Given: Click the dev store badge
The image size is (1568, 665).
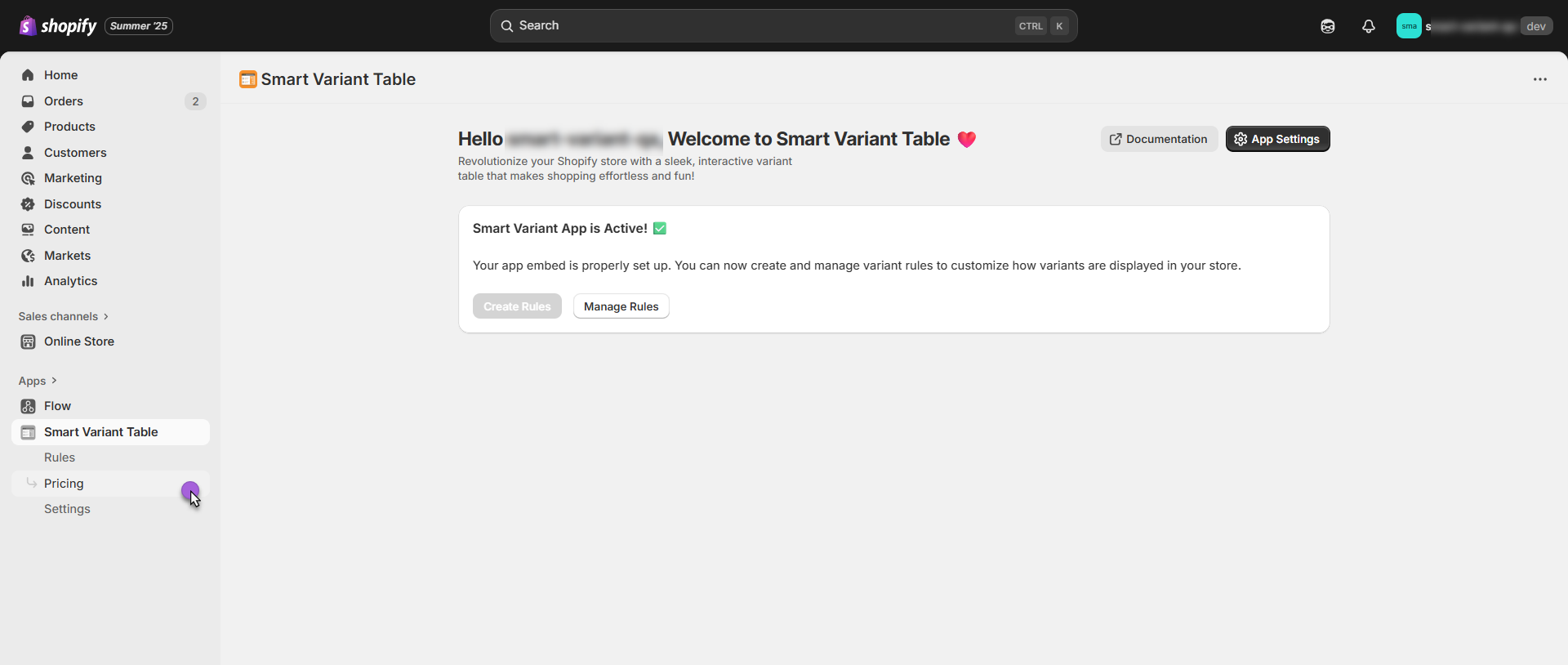Looking at the screenshot, I should (1536, 26).
